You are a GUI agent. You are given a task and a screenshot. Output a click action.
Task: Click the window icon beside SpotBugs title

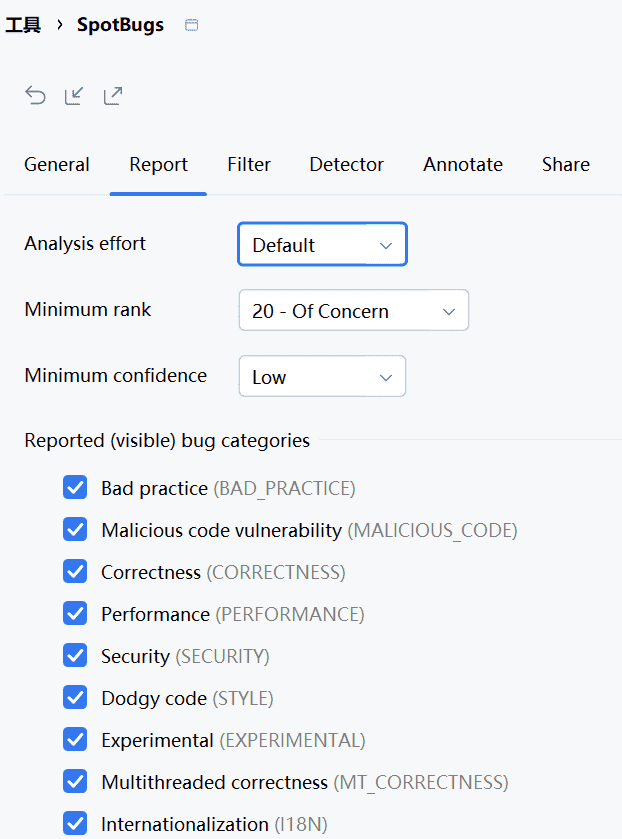pyautogui.click(x=192, y=25)
